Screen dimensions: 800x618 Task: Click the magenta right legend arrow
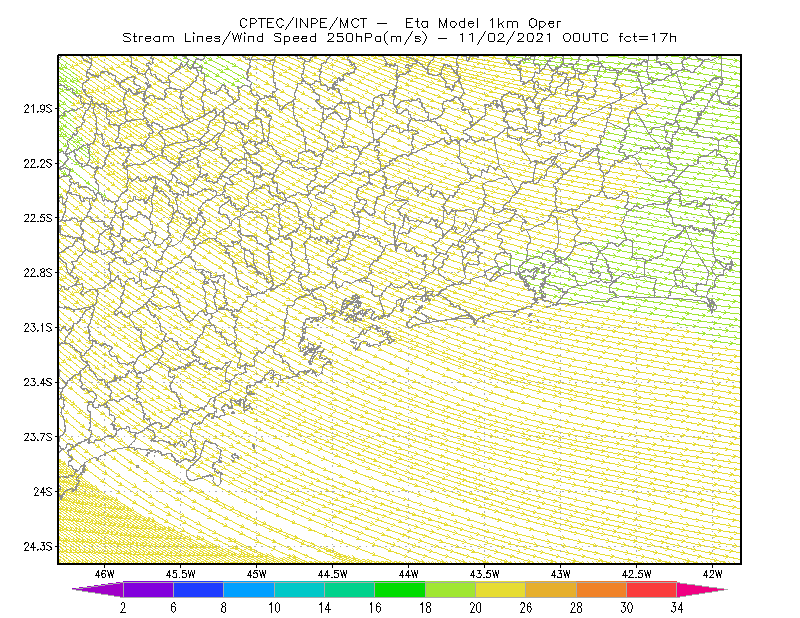(700, 589)
